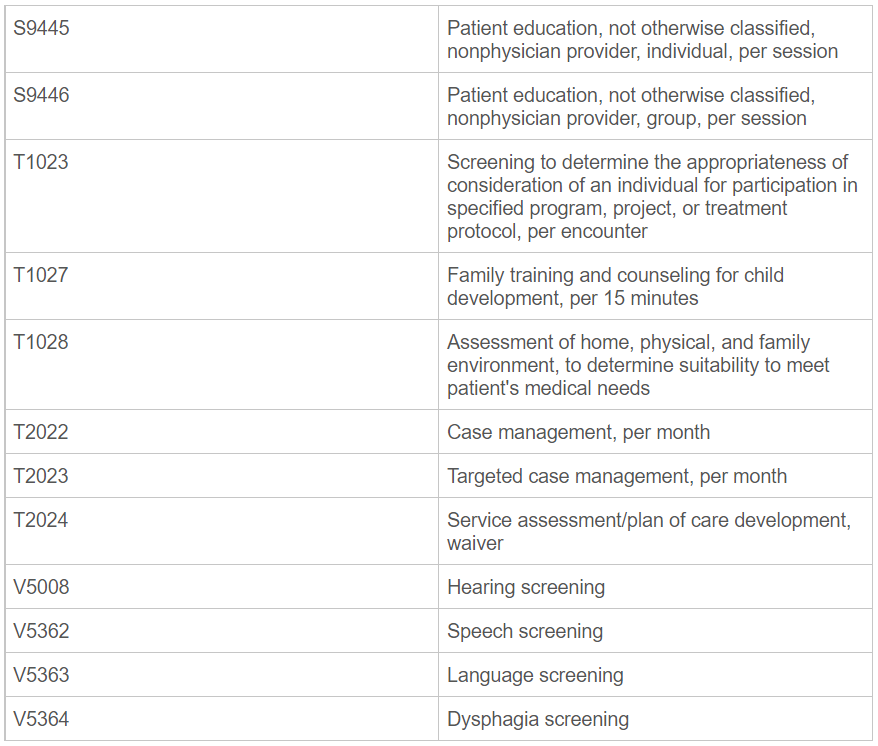Click the Hearing screening description
The height and width of the screenshot is (746, 878).
[526, 588]
